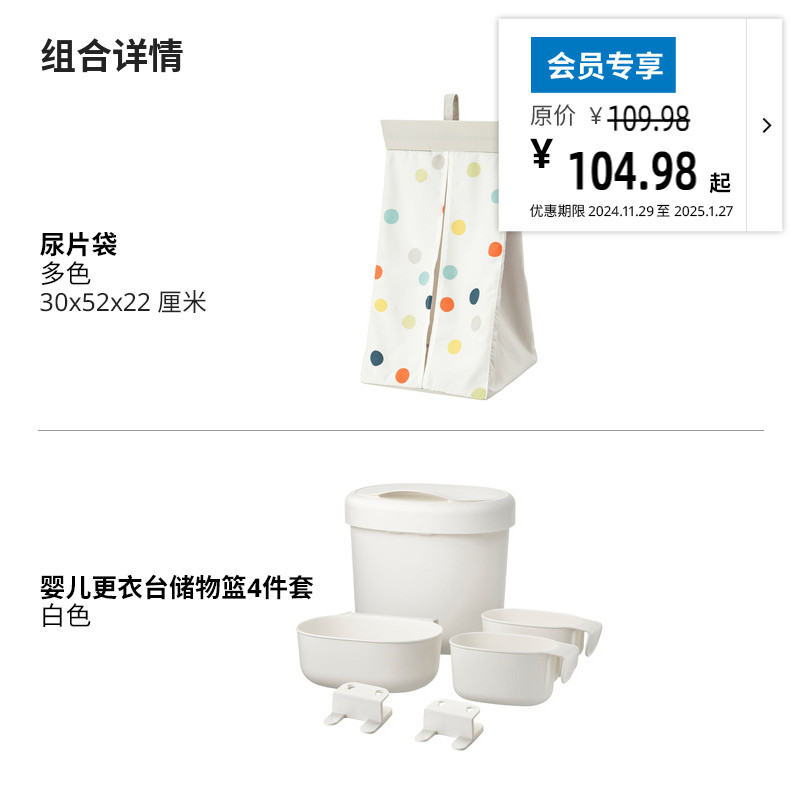Image resolution: width=800 pixels, height=800 pixels.
Task: Click the 会员专享 blue badge
Action: [603, 65]
